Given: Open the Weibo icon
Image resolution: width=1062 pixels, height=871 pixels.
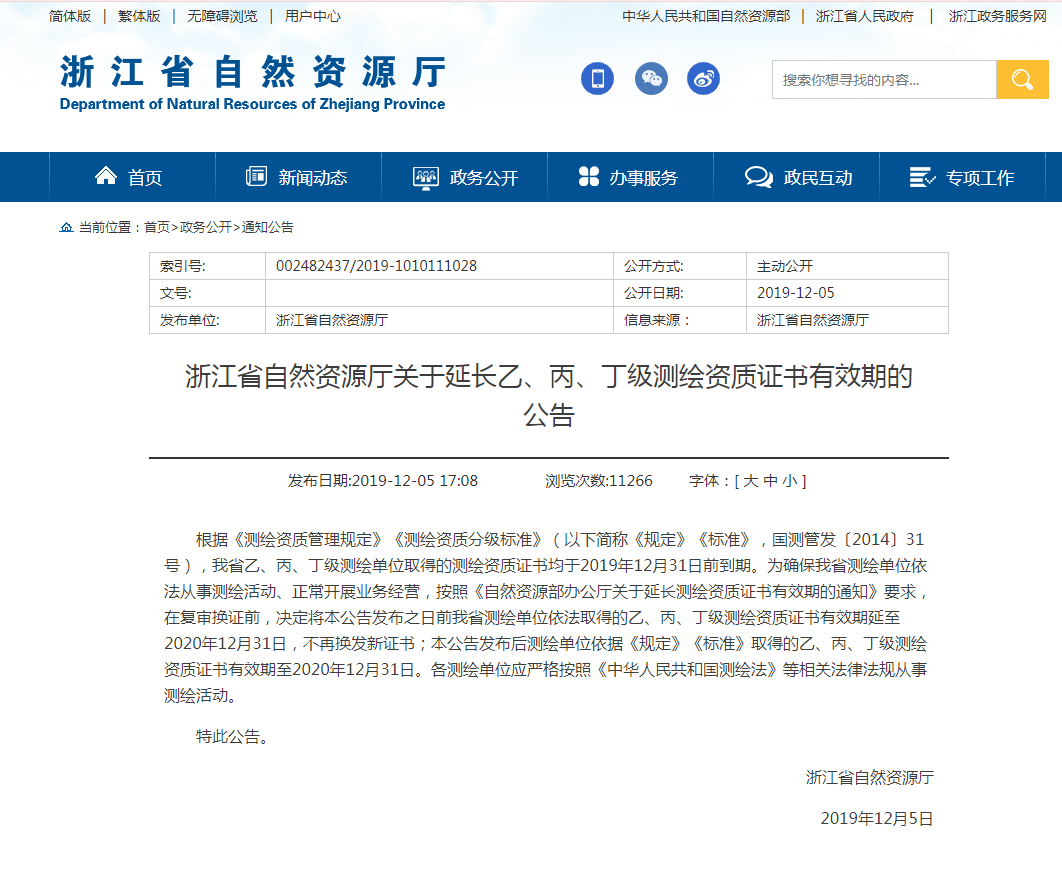Looking at the screenshot, I should pyautogui.click(x=703, y=79).
